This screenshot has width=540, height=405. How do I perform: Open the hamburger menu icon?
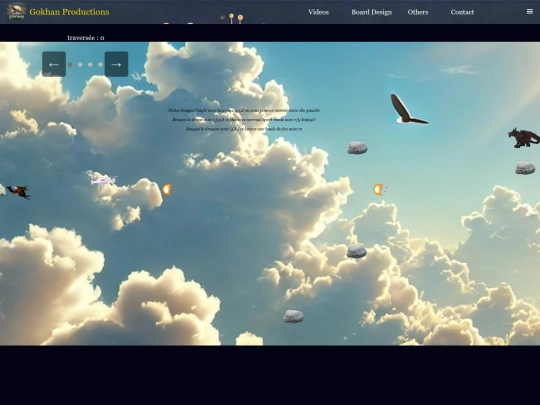pos(530,12)
